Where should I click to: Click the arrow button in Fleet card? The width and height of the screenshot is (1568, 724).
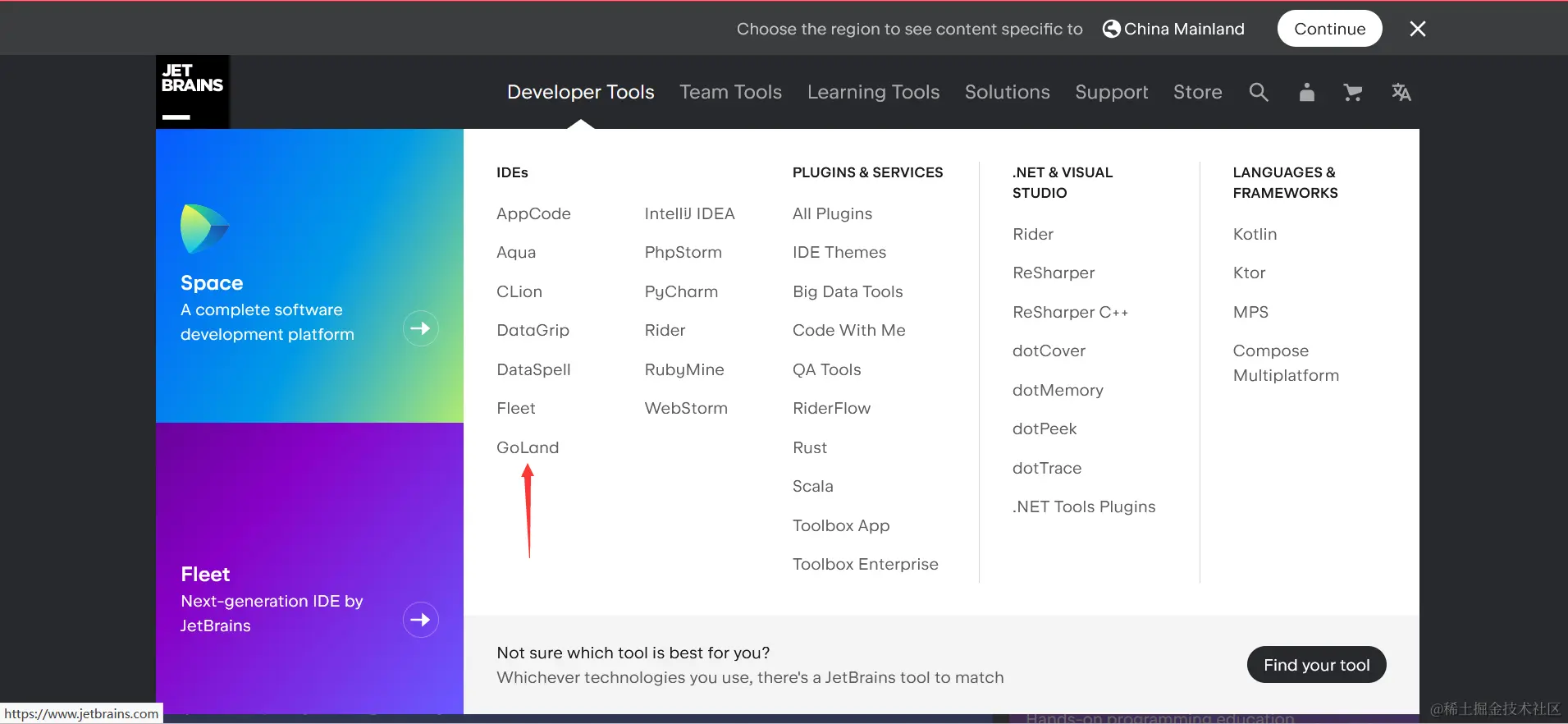[x=421, y=620]
